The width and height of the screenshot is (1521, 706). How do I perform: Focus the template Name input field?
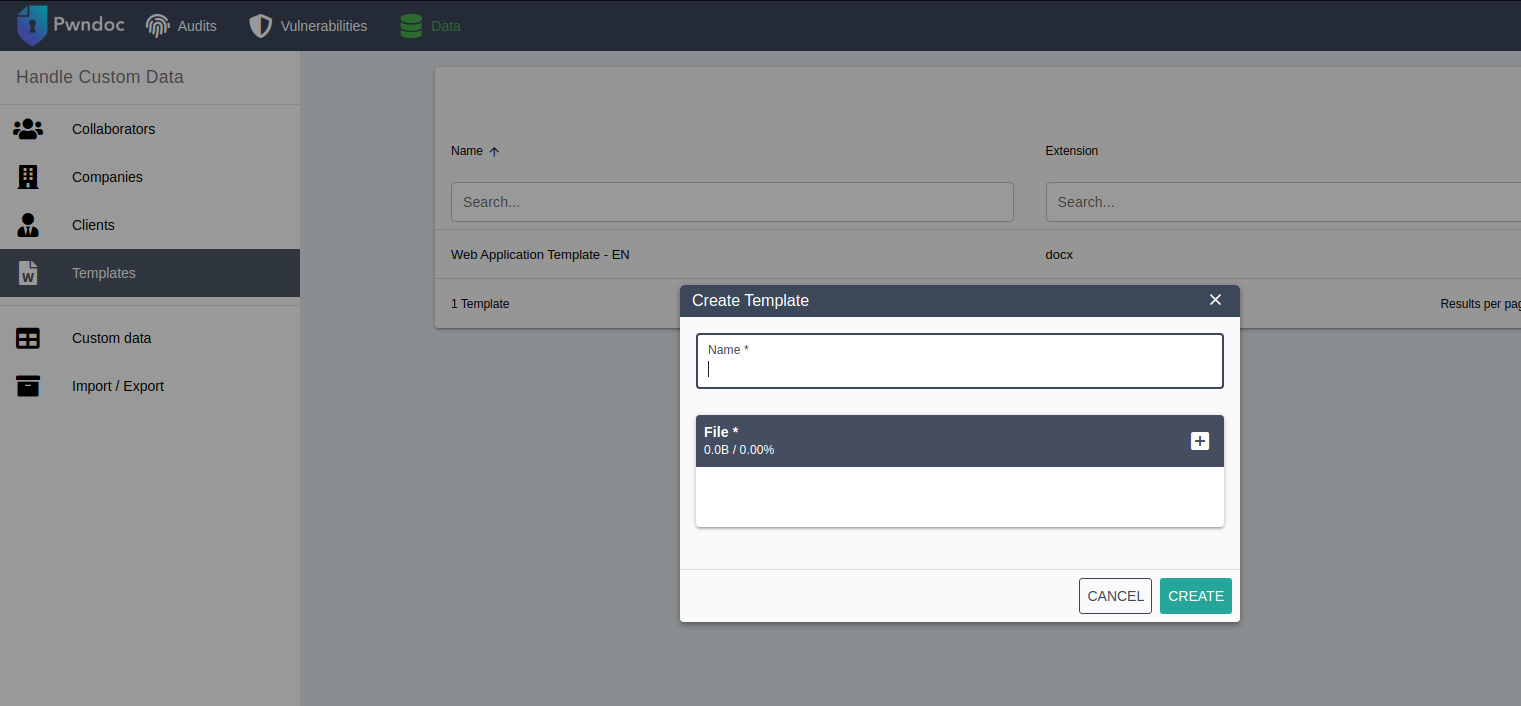click(959, 368)
